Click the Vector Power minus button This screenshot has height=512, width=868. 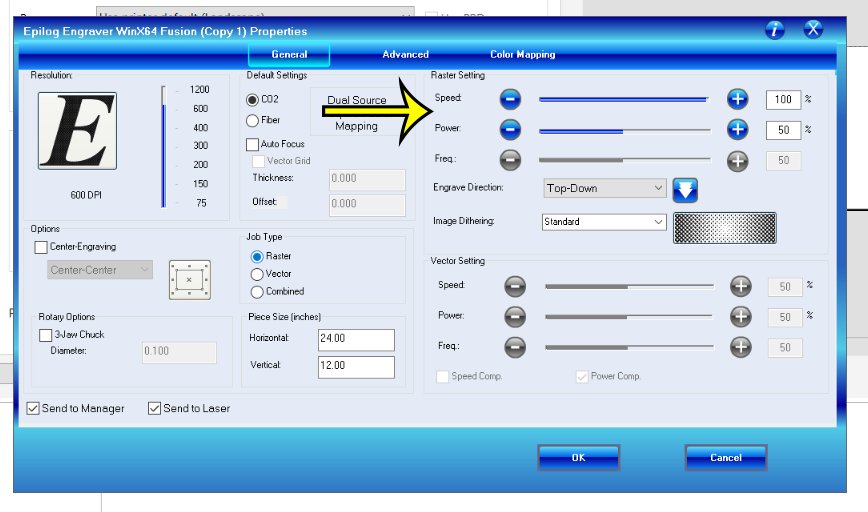(x=515, y=317)
